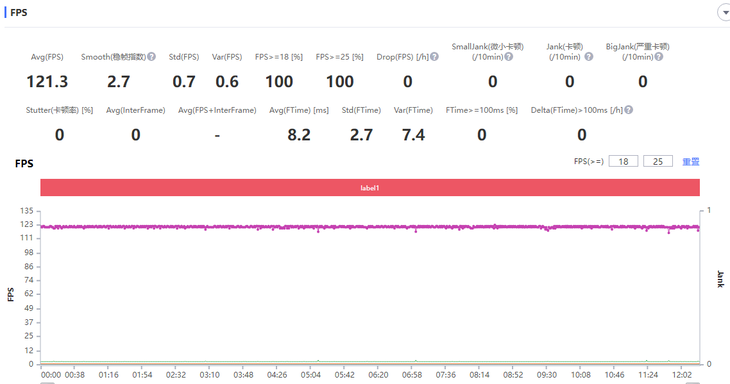This screenshot has width=730, height=384.
Task: Click Var(FTime) value 7.4
Action: [x=413, y=135]
